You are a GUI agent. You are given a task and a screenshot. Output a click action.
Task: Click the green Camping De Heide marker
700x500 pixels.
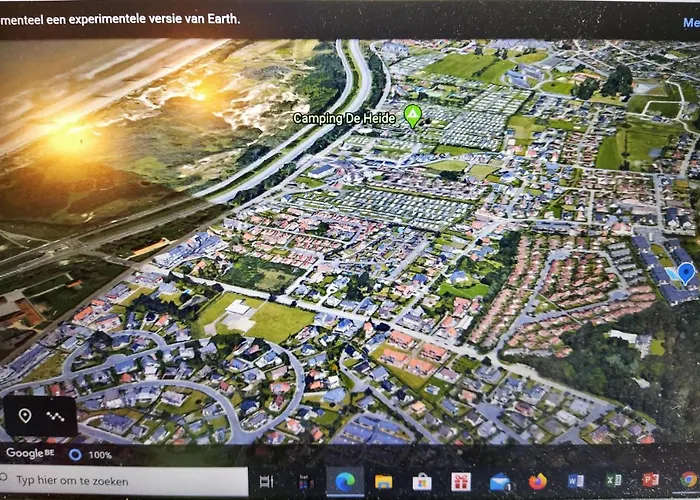412,116
